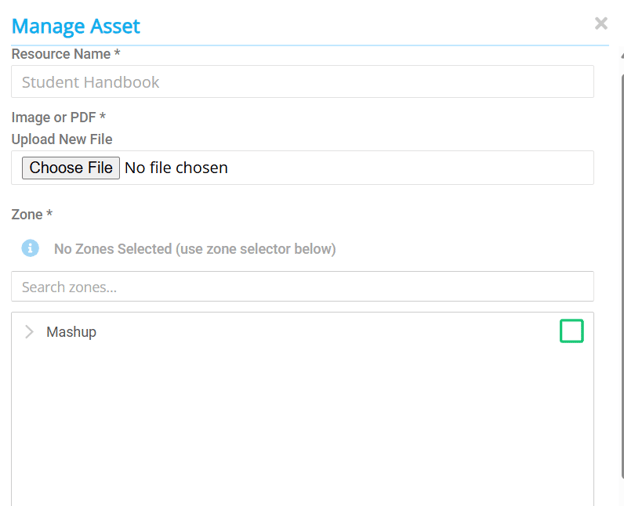
Task: Click the "Manage Asset" dialog title
Action: point(76,26)
